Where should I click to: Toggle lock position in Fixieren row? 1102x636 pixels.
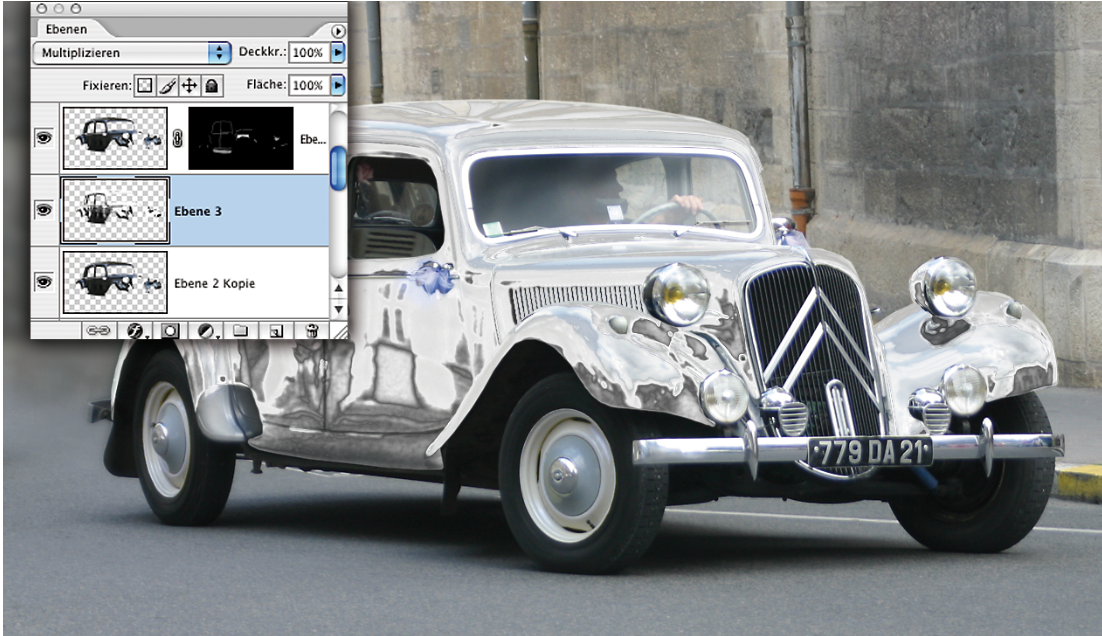pos(190,86)
